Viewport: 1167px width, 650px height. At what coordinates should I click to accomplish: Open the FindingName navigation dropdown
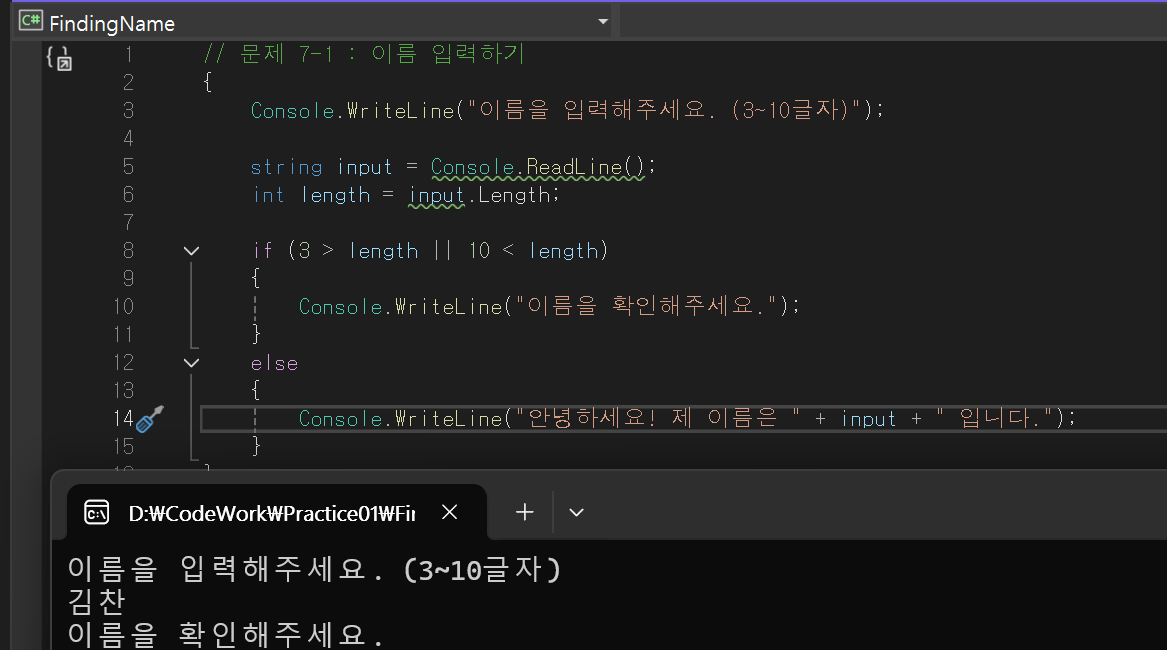[x=604, y=22]
